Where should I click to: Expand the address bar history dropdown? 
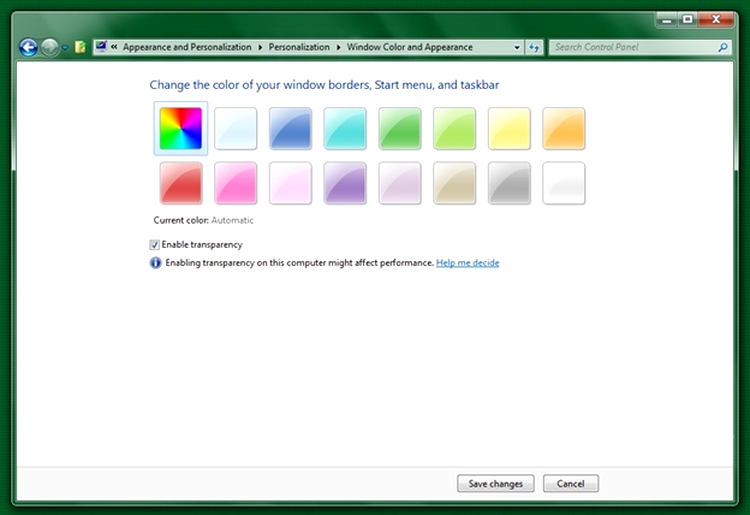point(517,47)
